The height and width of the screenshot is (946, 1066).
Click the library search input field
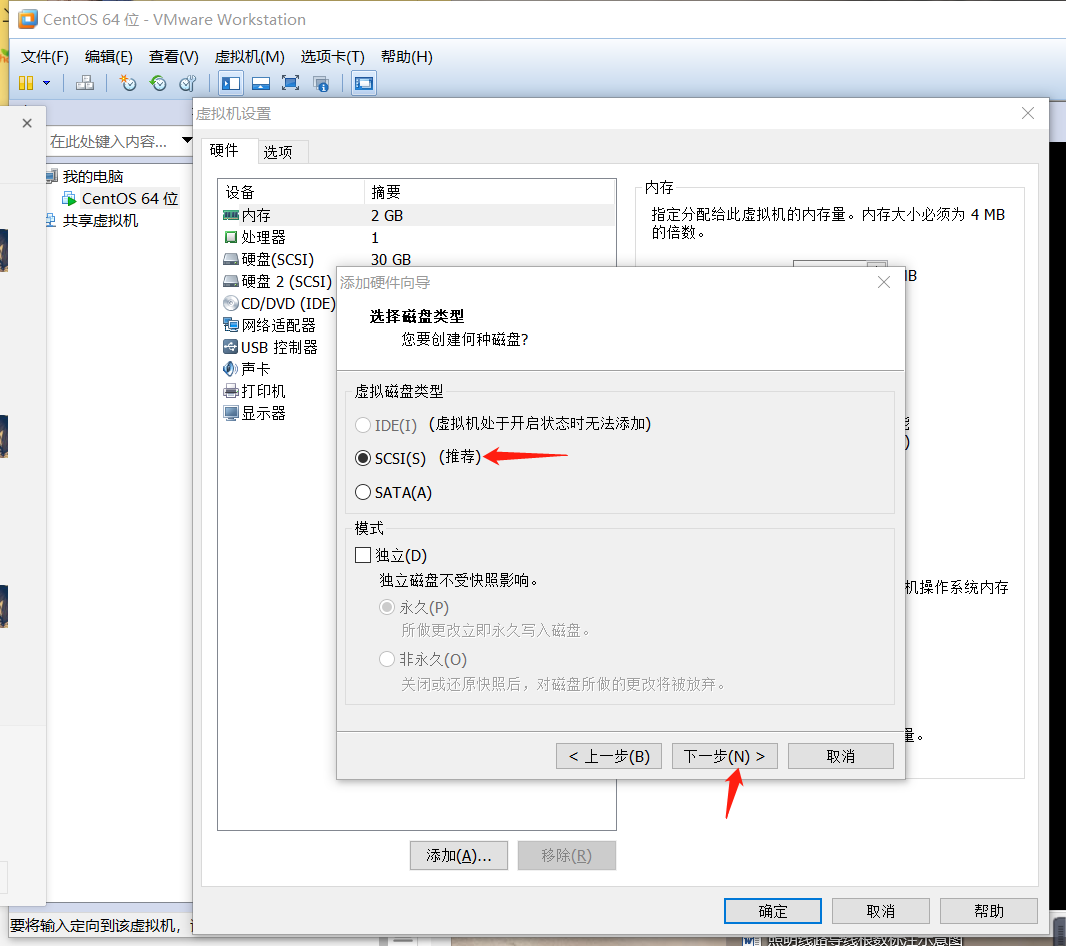coord(112,141)
